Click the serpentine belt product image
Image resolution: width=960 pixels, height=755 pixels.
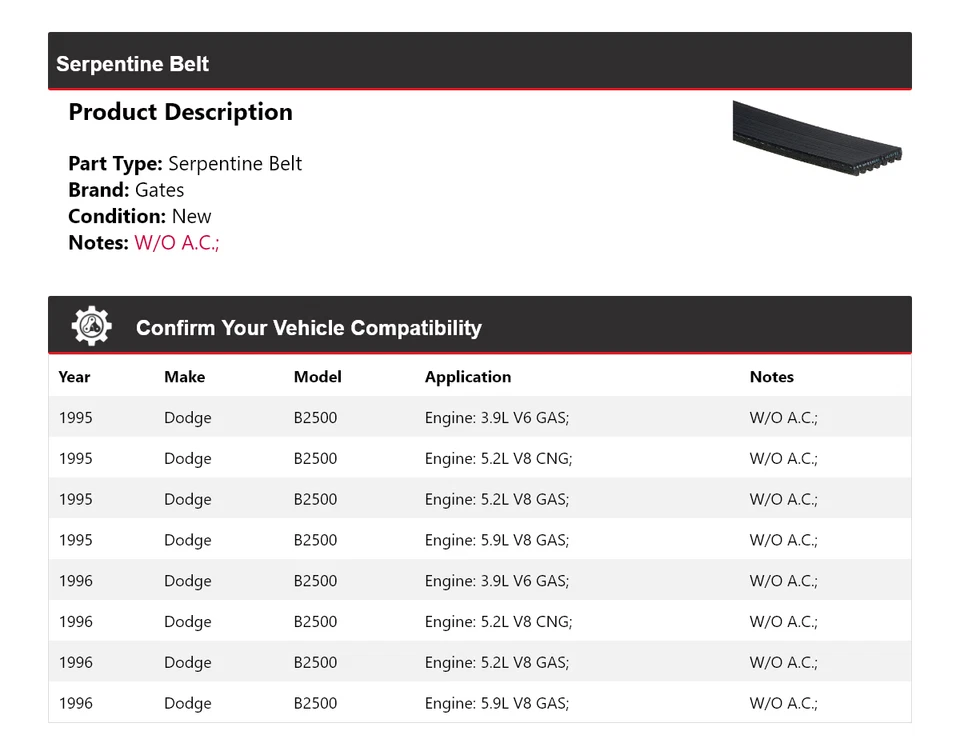tap(817, 141)
